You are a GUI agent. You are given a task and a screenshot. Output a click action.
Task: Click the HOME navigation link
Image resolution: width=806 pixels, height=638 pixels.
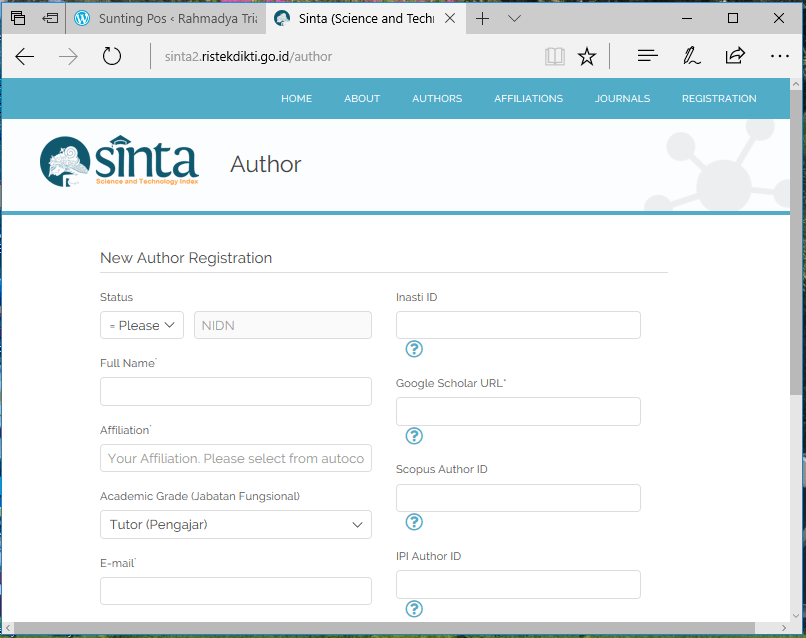296,98
